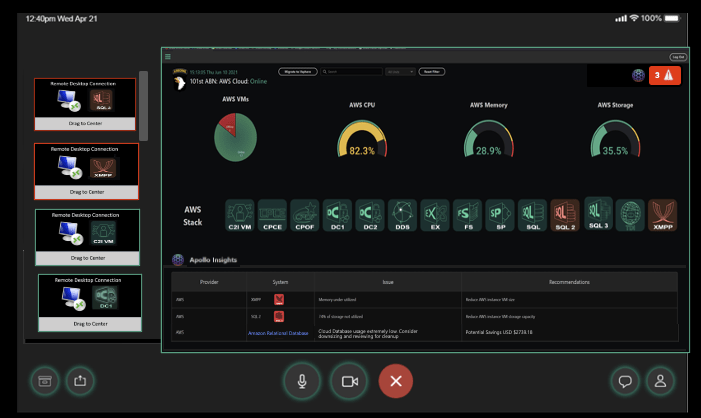Select the EX Exchange icon
Viewport: 701px width, 418px height.
pos(435,215)
